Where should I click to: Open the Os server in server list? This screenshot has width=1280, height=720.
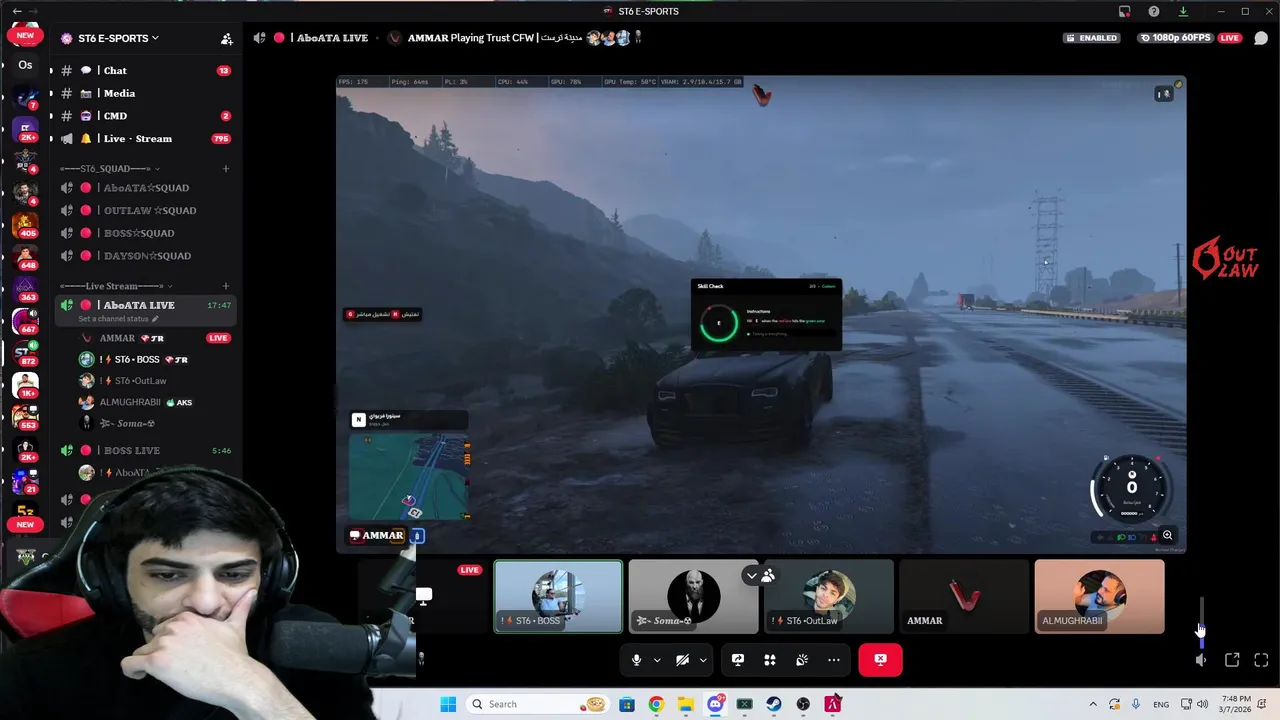click(x=25, y=65)
